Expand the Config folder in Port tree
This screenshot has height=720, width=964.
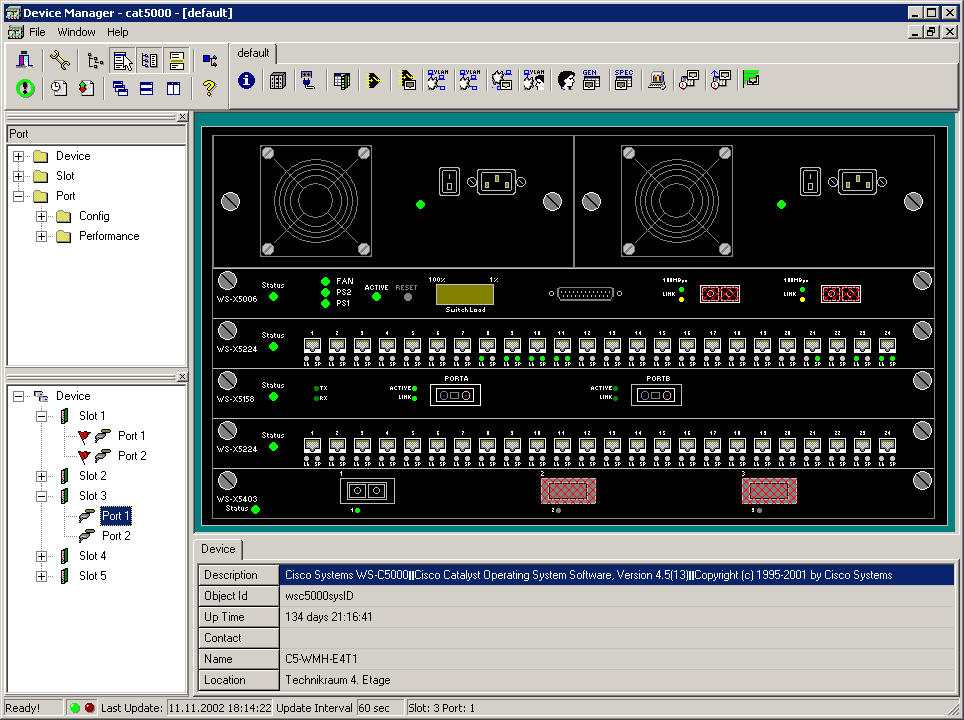tap(41, 216)
